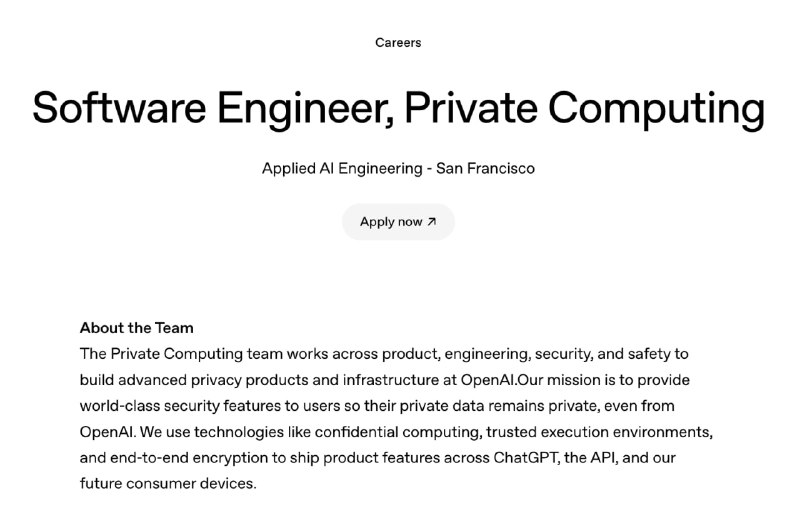Click the word Software in the title

point(123,109)
